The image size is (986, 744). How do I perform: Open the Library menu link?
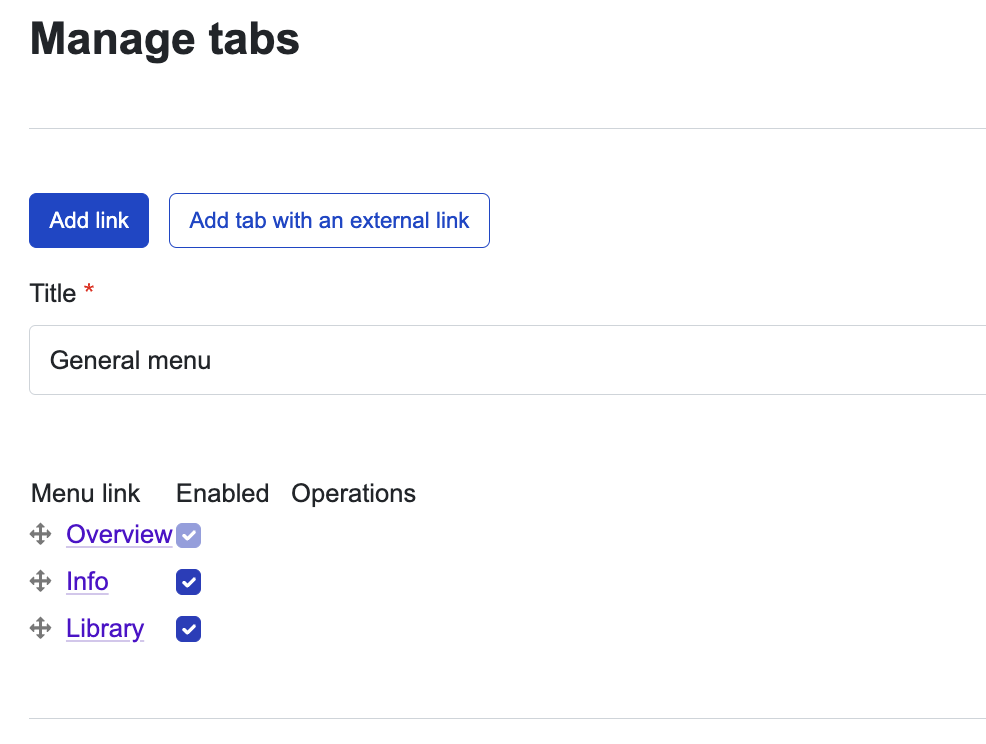pos(104,628)
